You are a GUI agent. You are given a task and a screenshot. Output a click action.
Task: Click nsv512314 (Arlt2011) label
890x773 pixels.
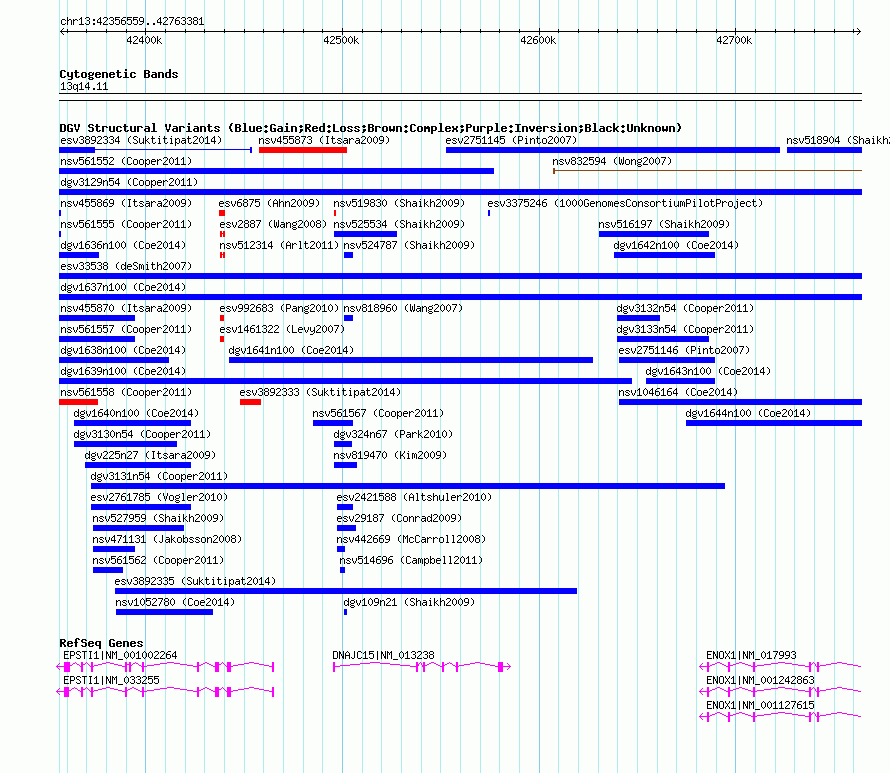(279, 245)
